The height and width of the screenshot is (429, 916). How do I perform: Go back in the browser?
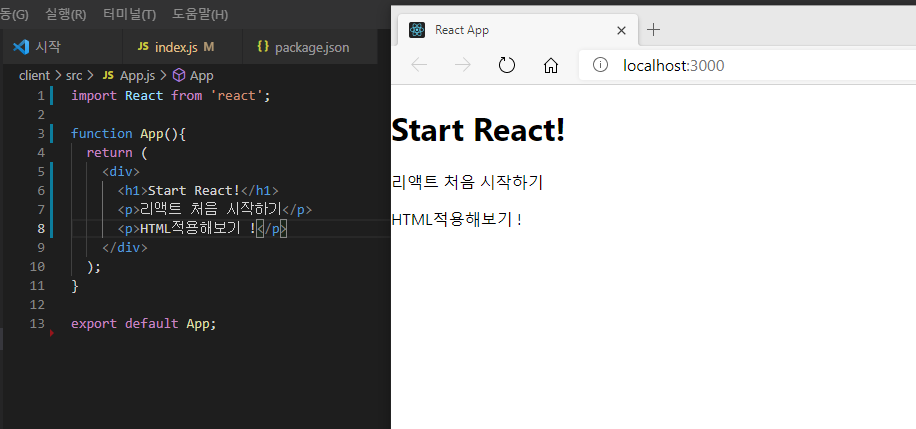pyautogui.click(x=419, y=65)
